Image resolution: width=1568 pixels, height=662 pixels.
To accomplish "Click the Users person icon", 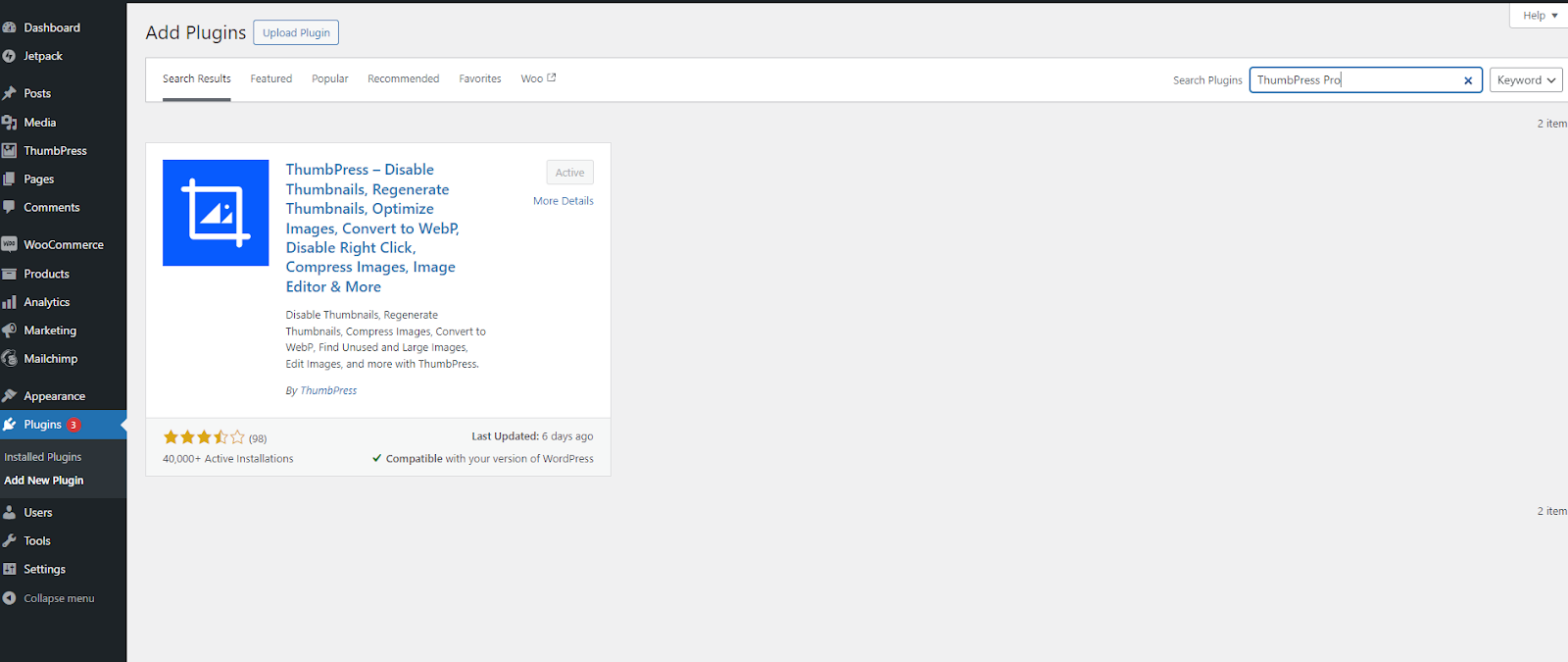I will click(x=9, y=513).
